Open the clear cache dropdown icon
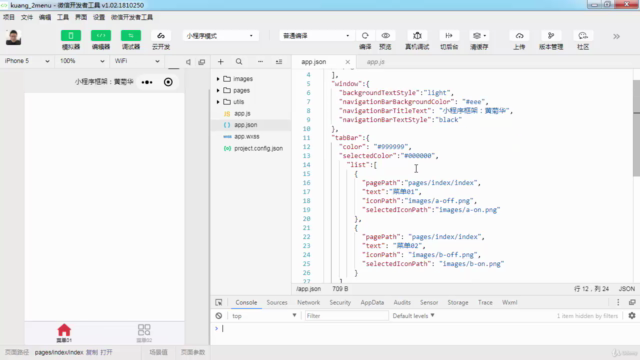The image size is (640, 360). pyautogui.click(x=479, y=36)
